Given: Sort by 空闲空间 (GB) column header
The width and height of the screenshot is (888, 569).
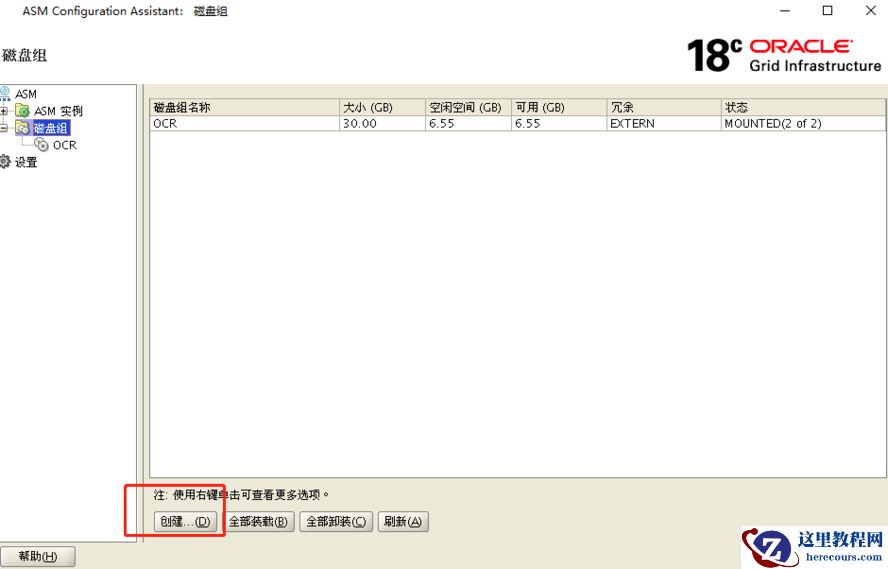Looking at the screenshot, I should pyautogui.click(x=469, y=108).
